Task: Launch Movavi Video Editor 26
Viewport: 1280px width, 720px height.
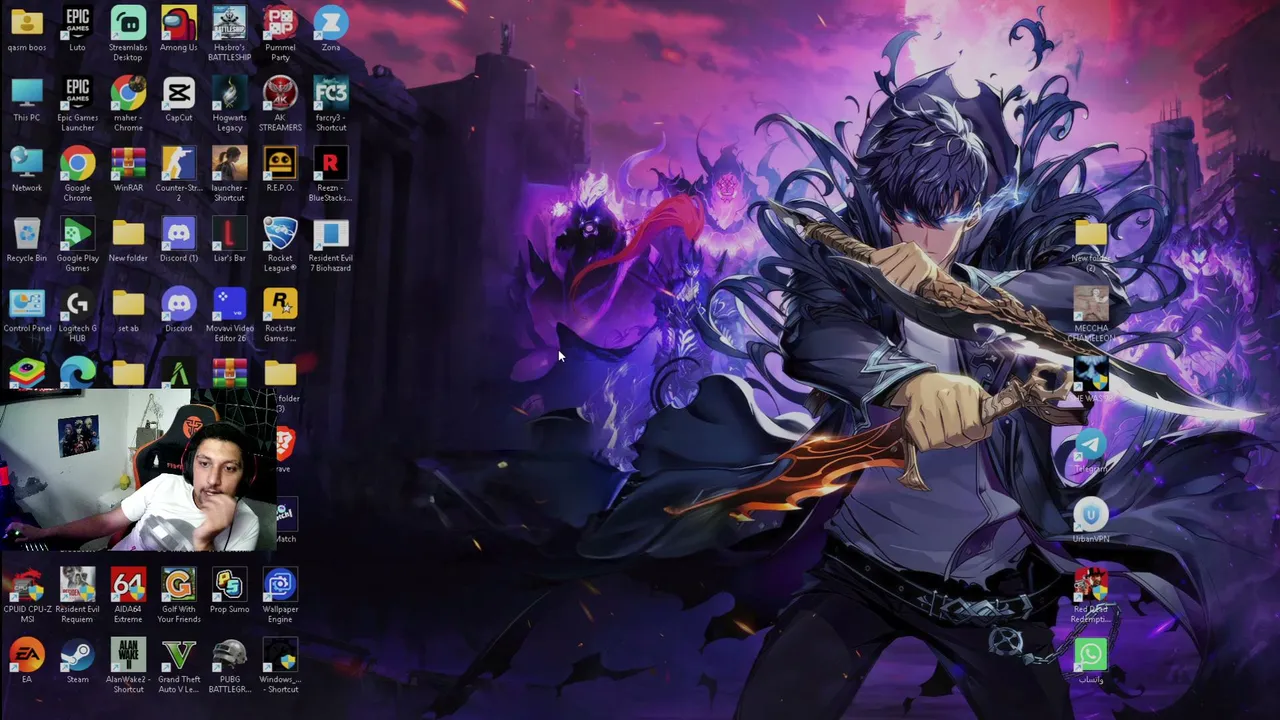Action: [x=229, y=315]
